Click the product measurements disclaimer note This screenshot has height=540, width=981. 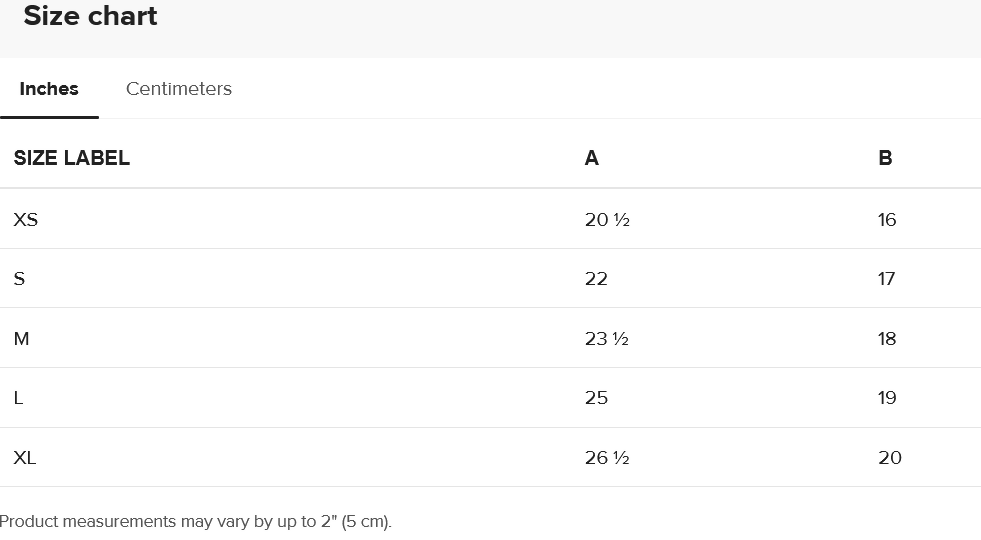[x=196, y=521]
